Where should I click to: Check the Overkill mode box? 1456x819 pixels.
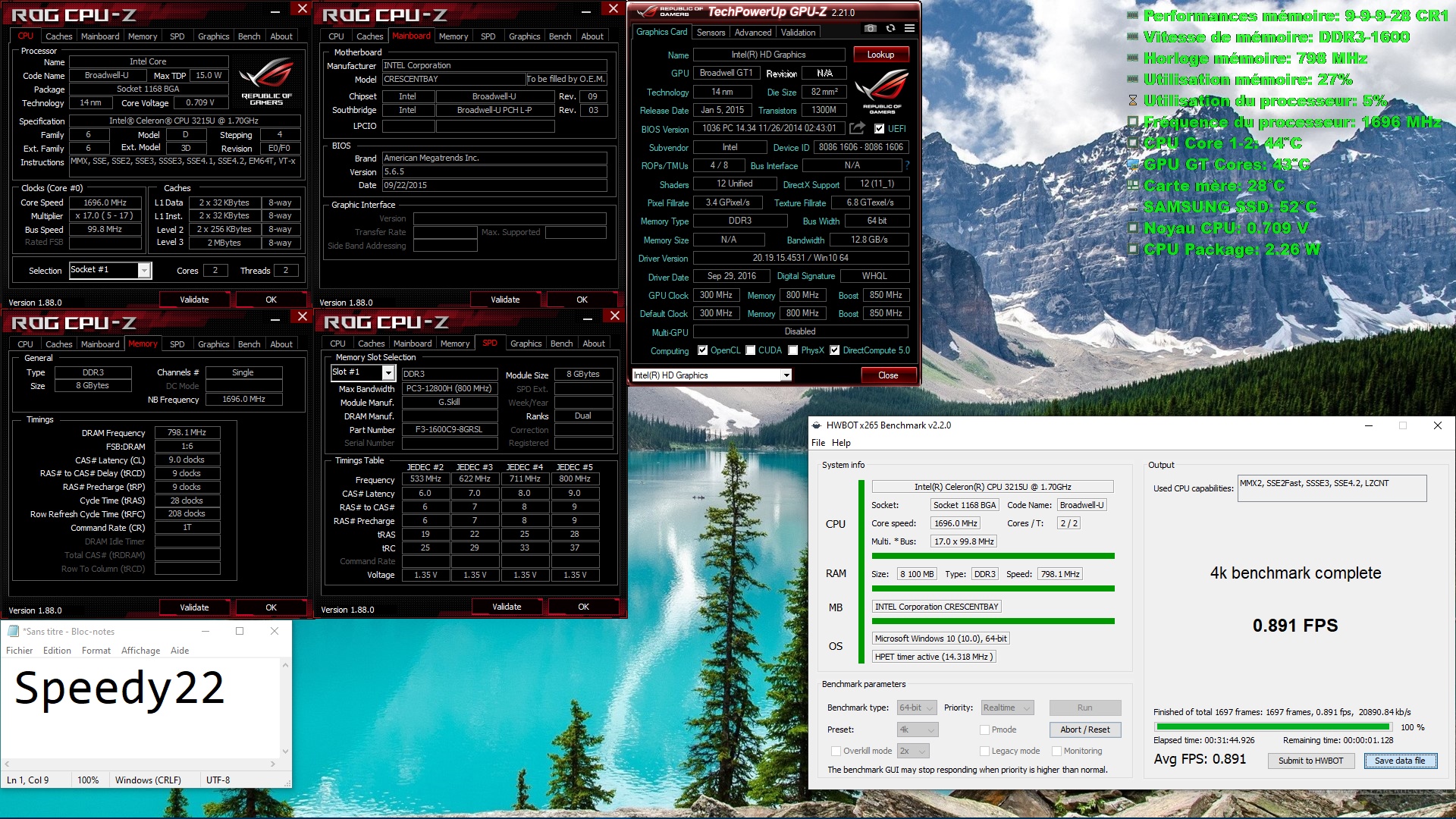click(836, 751)
